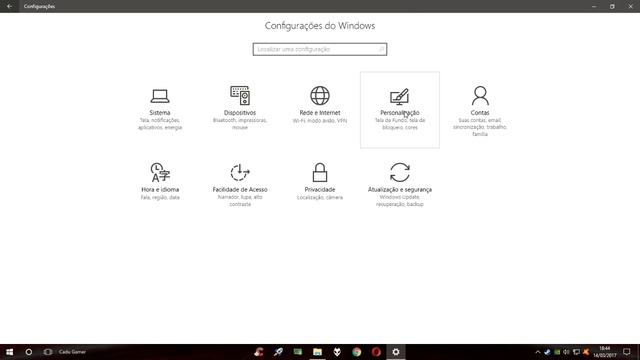The image size is (640, 360).
Task: Open the Rede e Internet category
Action: click(320, 109)
